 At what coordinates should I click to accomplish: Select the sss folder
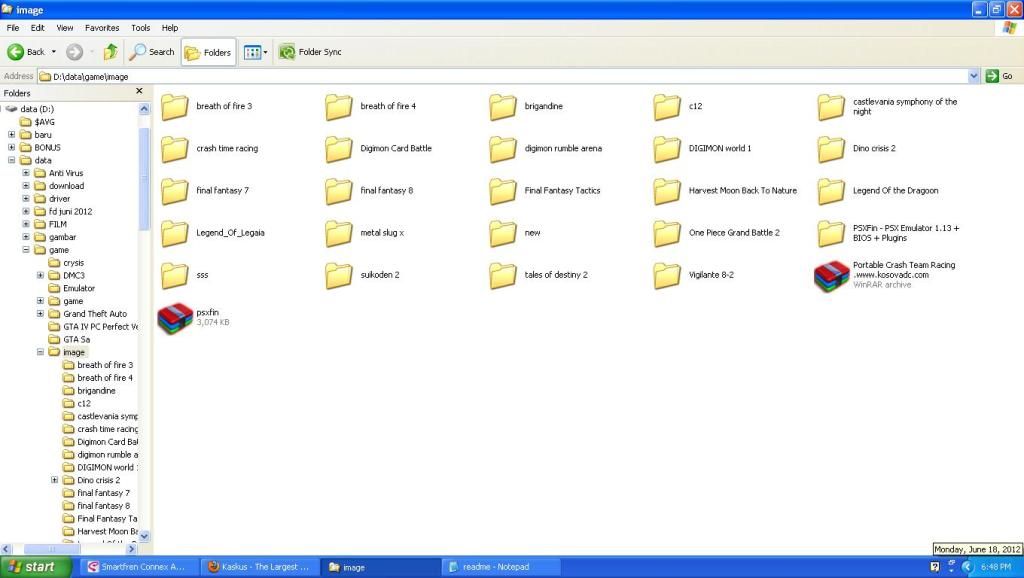click(185, 275)
